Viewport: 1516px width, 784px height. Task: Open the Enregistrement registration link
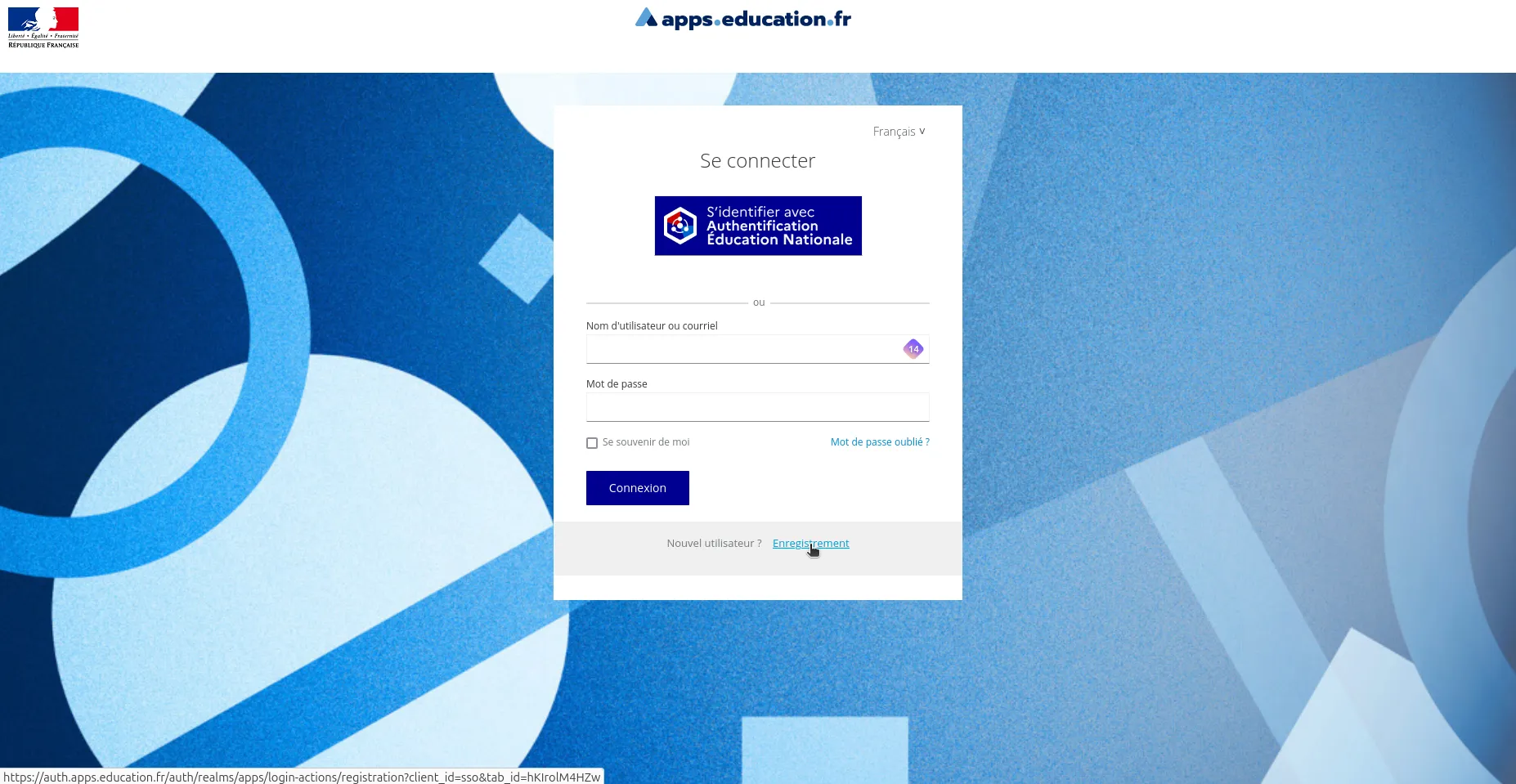[811, 544]
